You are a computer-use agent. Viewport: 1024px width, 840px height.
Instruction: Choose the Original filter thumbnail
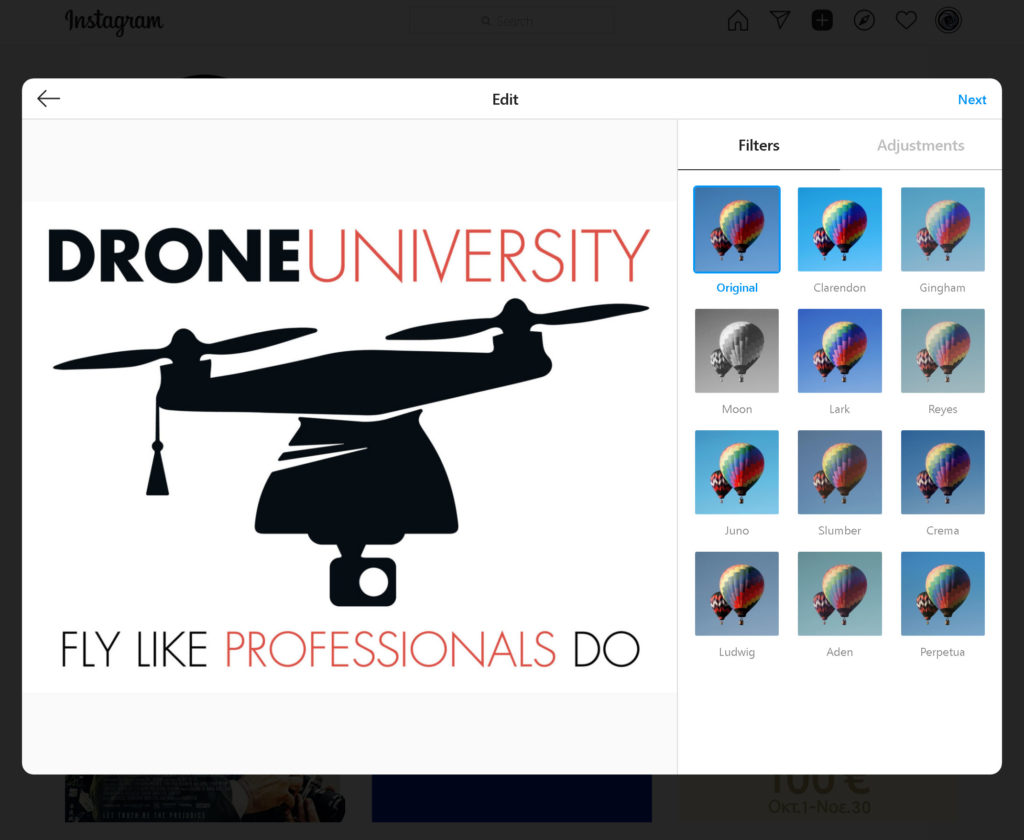click(x=737, y=230)
